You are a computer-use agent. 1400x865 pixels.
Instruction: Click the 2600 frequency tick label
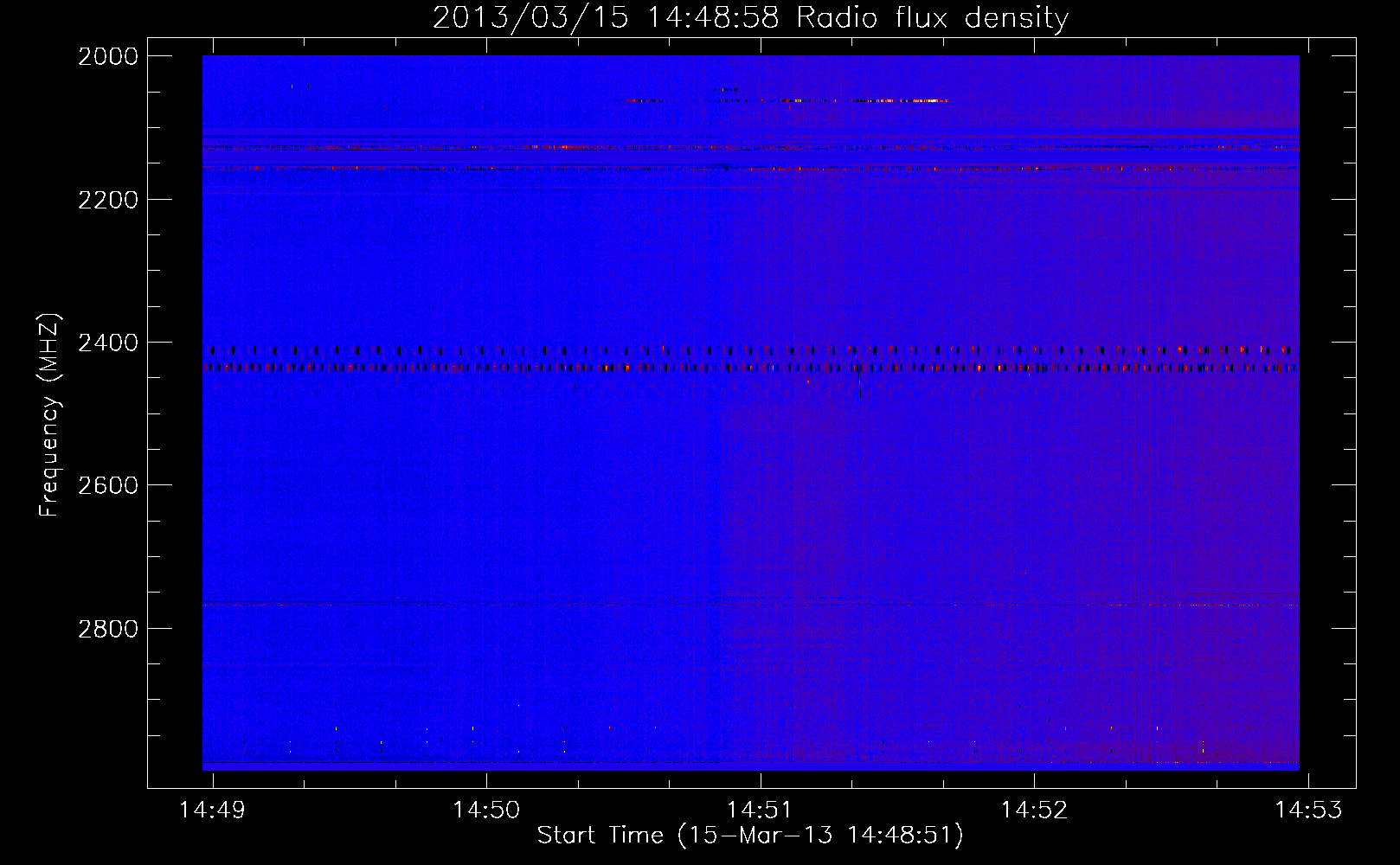(107, 485)
